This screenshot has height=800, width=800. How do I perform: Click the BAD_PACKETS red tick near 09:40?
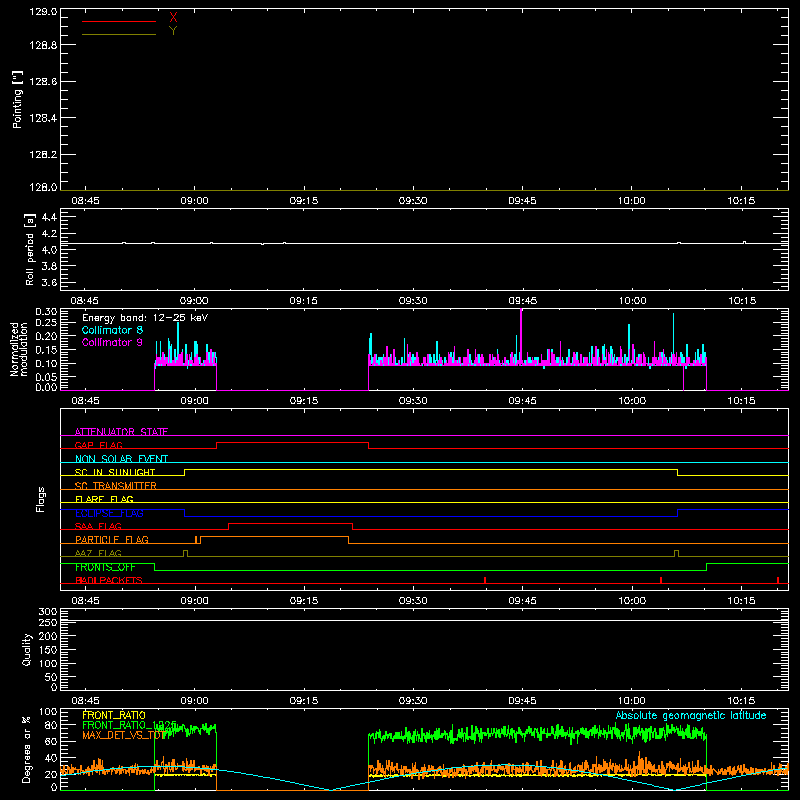pos(485,580)
